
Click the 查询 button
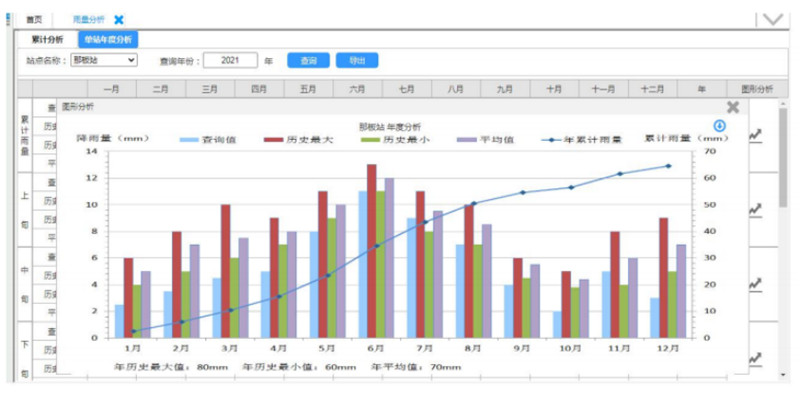(x=309, y=61)
